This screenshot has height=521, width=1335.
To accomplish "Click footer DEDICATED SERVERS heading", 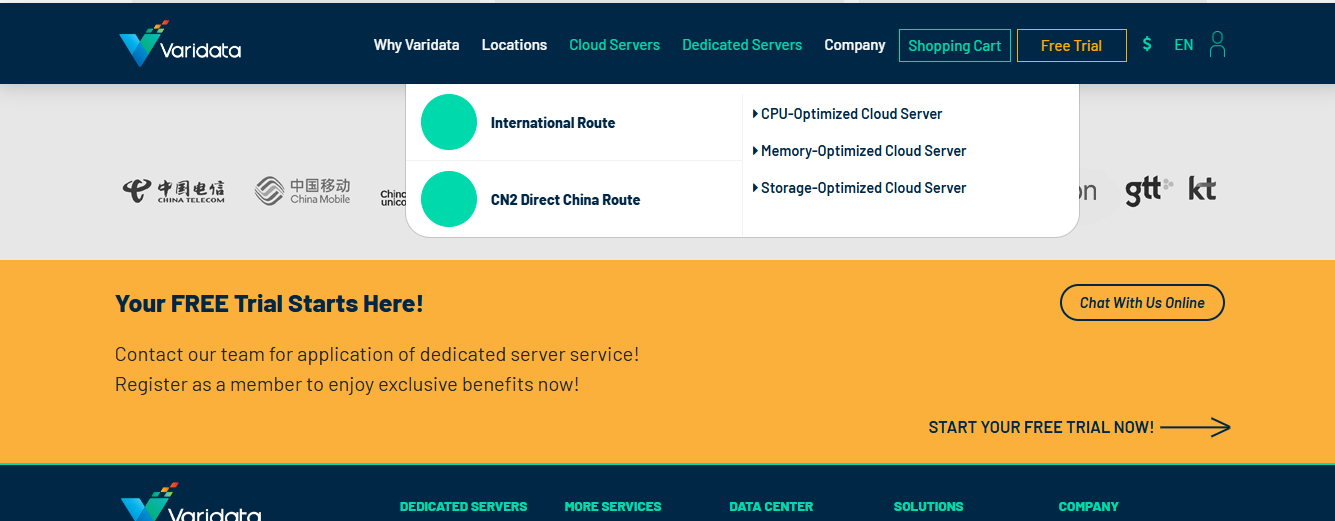I will [463, 507].
